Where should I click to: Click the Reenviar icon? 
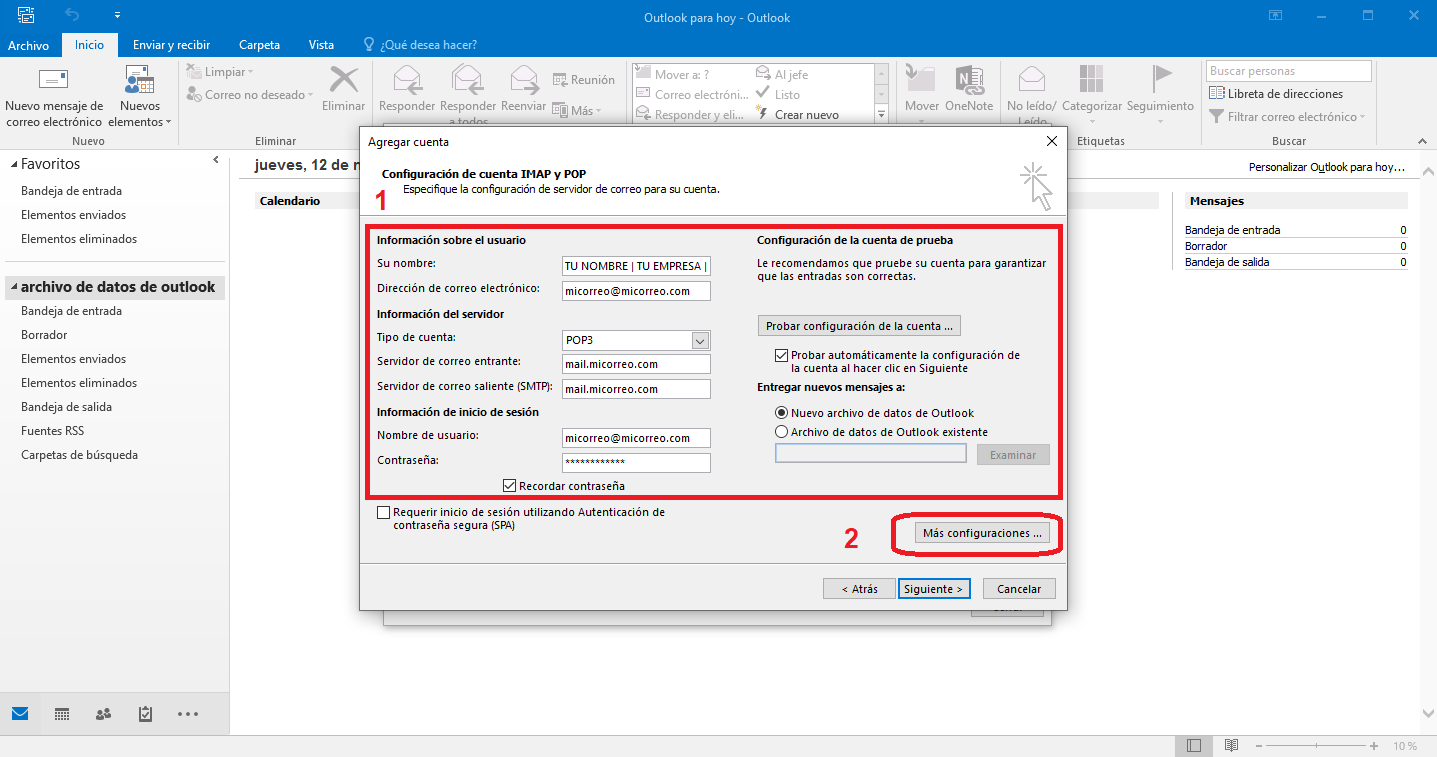[524, 79]
